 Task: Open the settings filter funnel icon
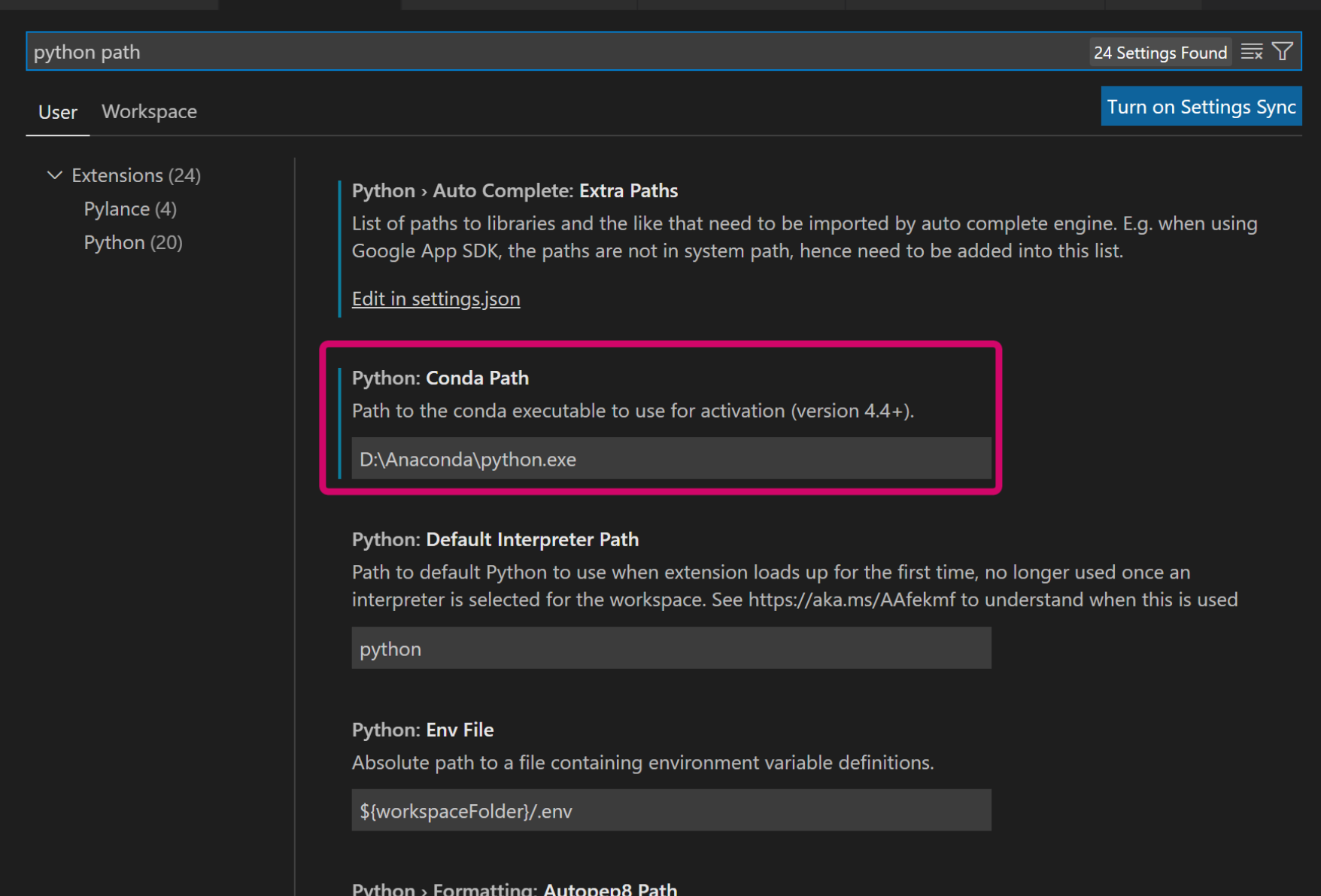1283,52
